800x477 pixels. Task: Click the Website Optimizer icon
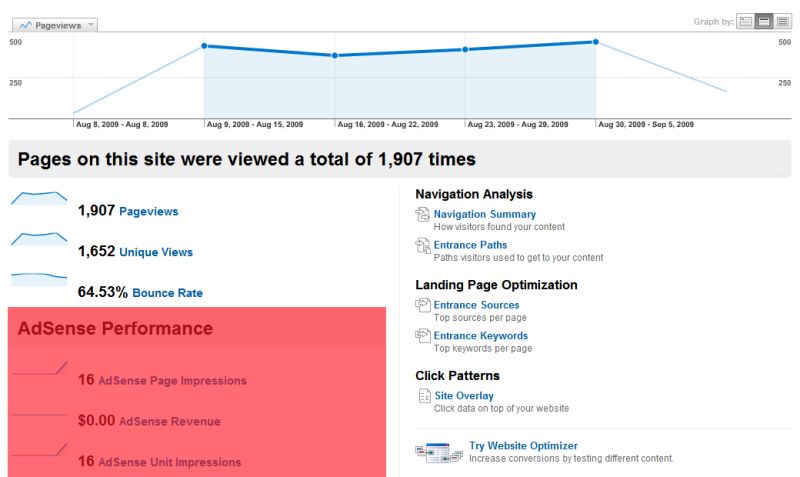(x=438, y=451)
